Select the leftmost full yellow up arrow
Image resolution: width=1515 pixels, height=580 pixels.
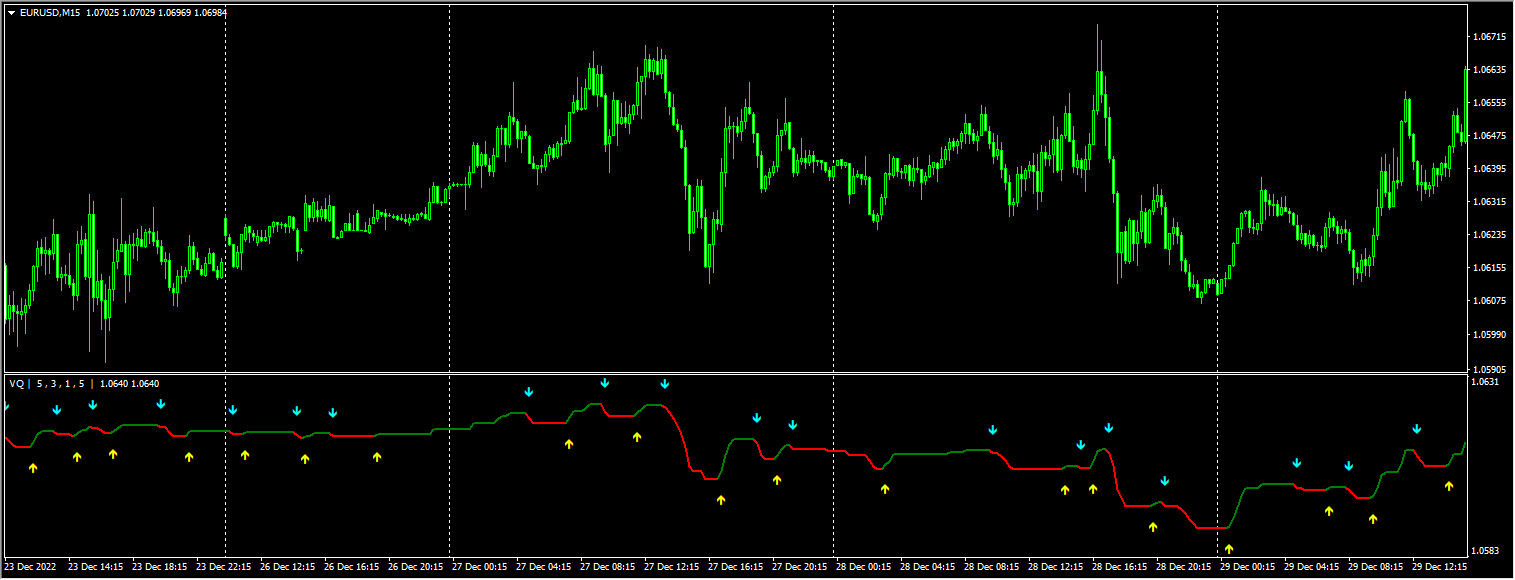click(x=33, y=467)
